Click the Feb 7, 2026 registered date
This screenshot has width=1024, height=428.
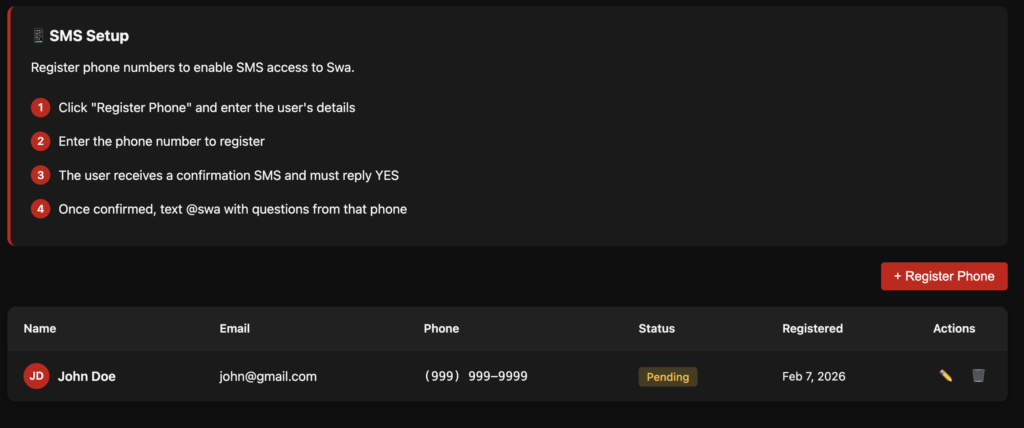813,376
